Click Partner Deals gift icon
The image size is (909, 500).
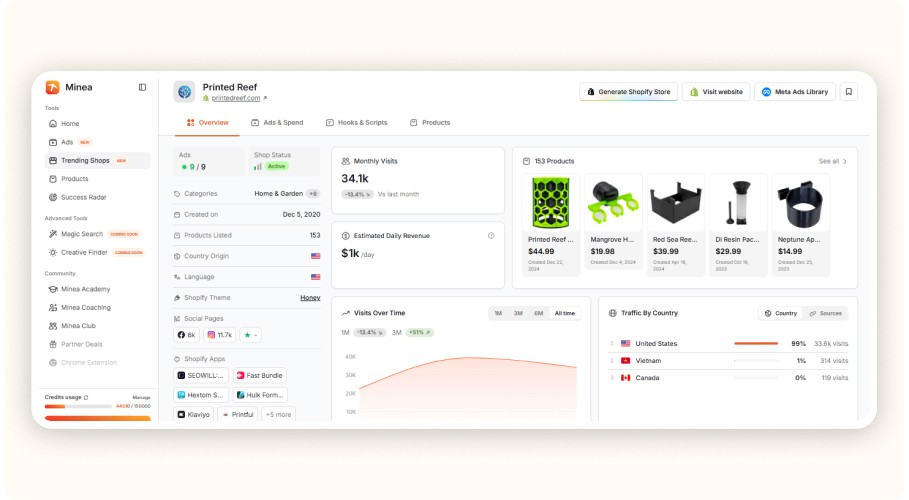pos(53,344)
